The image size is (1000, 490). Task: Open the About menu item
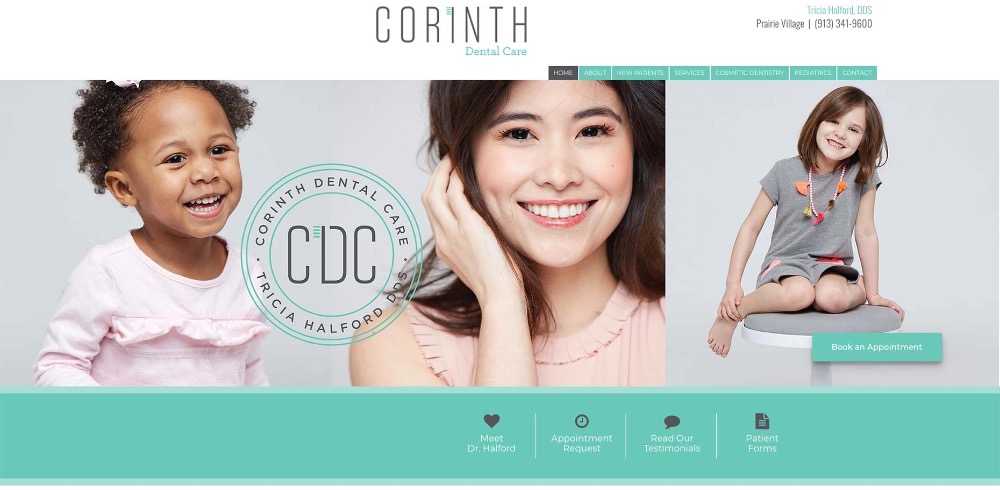tap(595, 73)
